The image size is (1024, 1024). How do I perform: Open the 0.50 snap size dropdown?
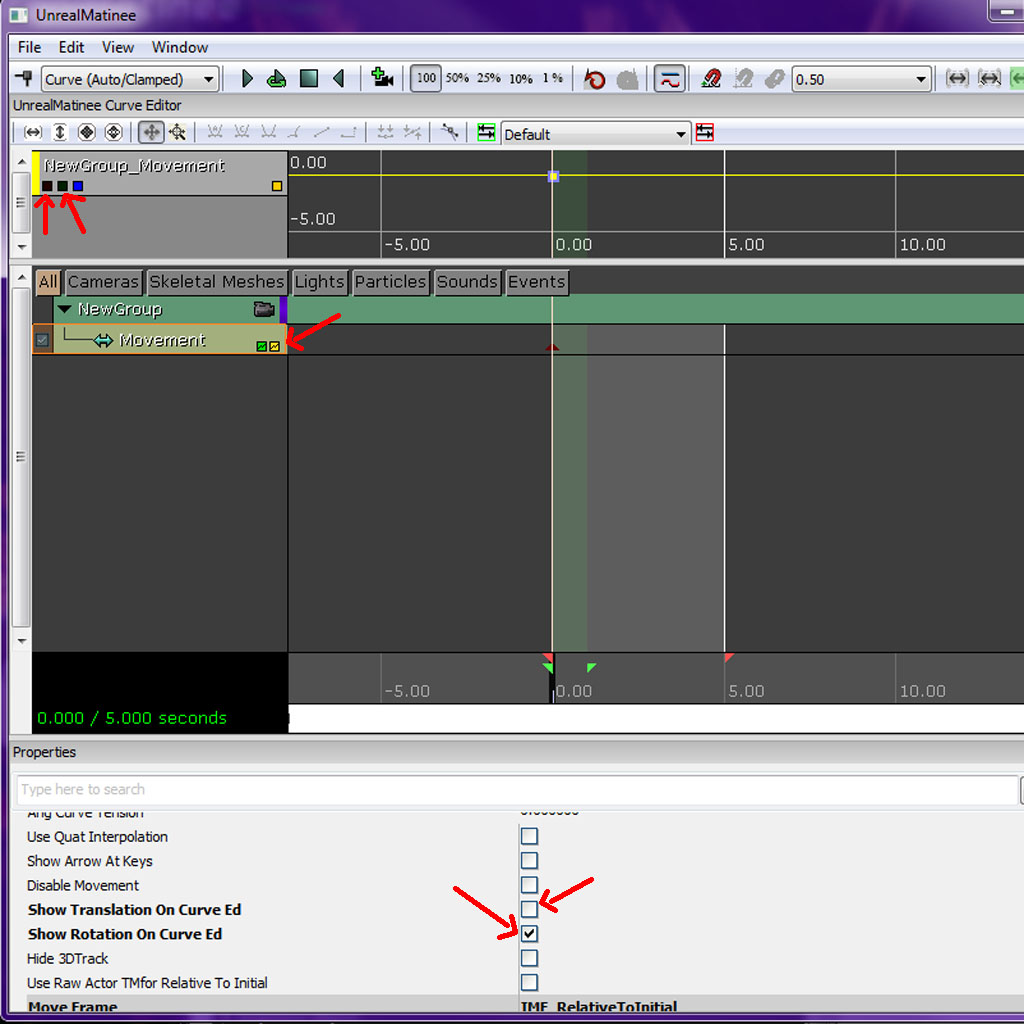[861, 79]
